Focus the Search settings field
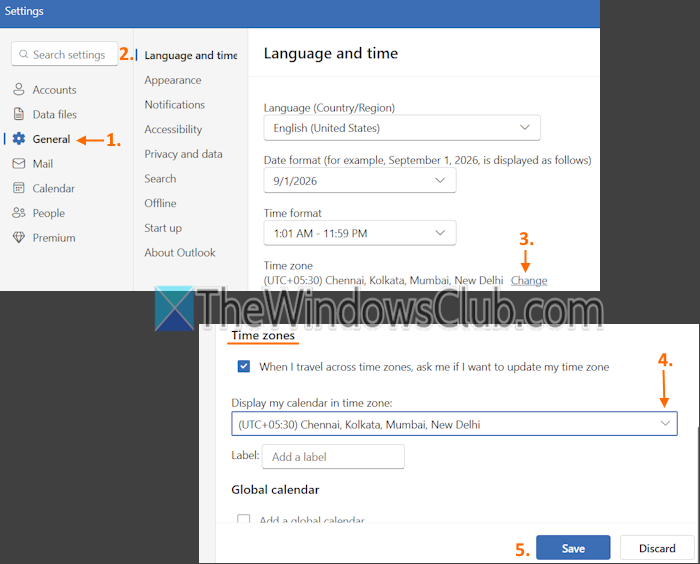700x564 pixels. (x=64, y=54)
